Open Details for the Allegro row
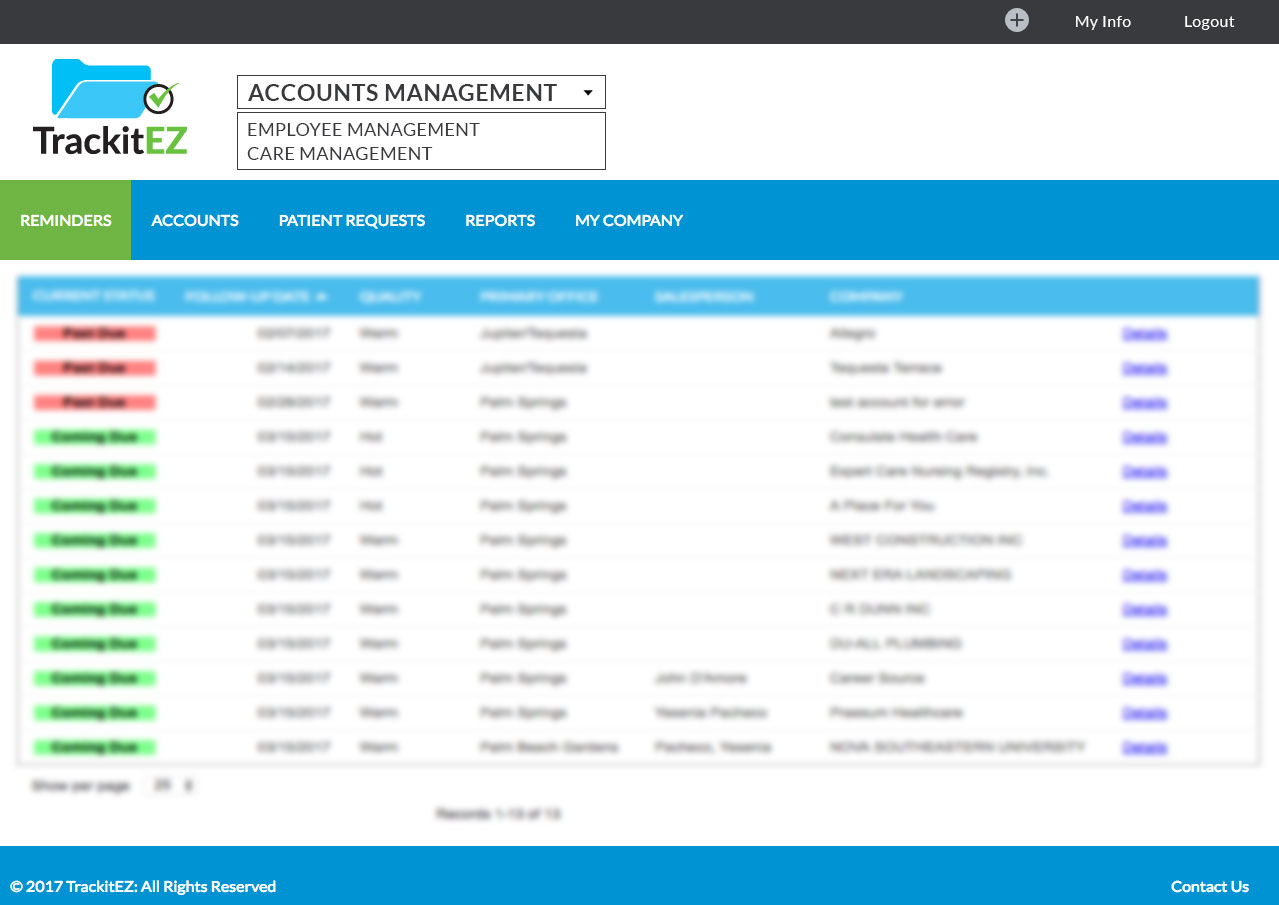The width and height of the screenshot is (1279, 905). [x=1144, y=334]
